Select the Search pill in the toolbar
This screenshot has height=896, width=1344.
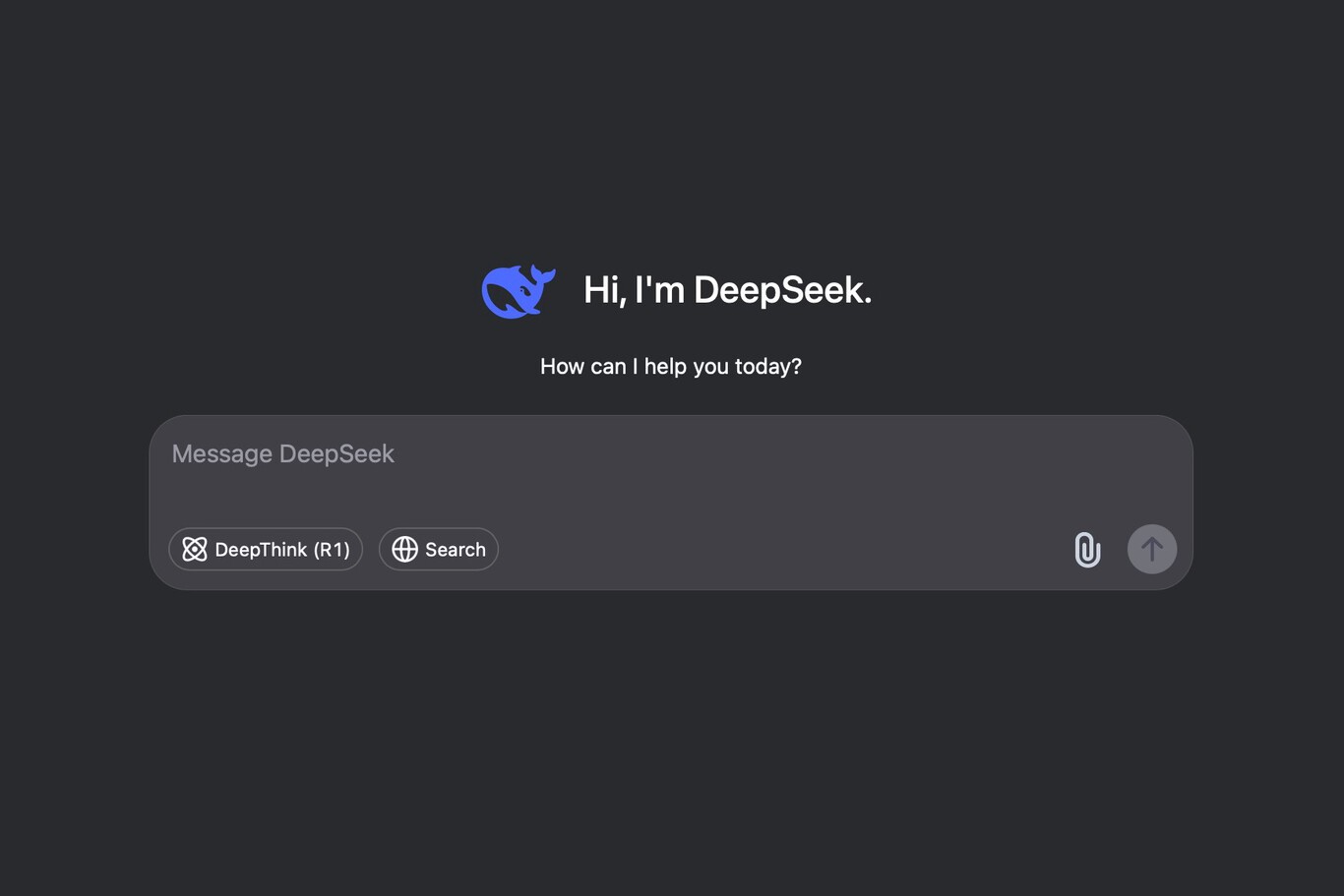[x=438, y=549]
